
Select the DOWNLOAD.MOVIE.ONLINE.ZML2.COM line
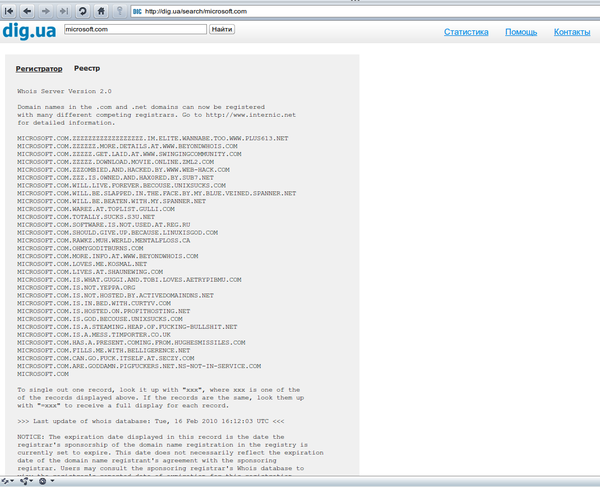point(116,162)
